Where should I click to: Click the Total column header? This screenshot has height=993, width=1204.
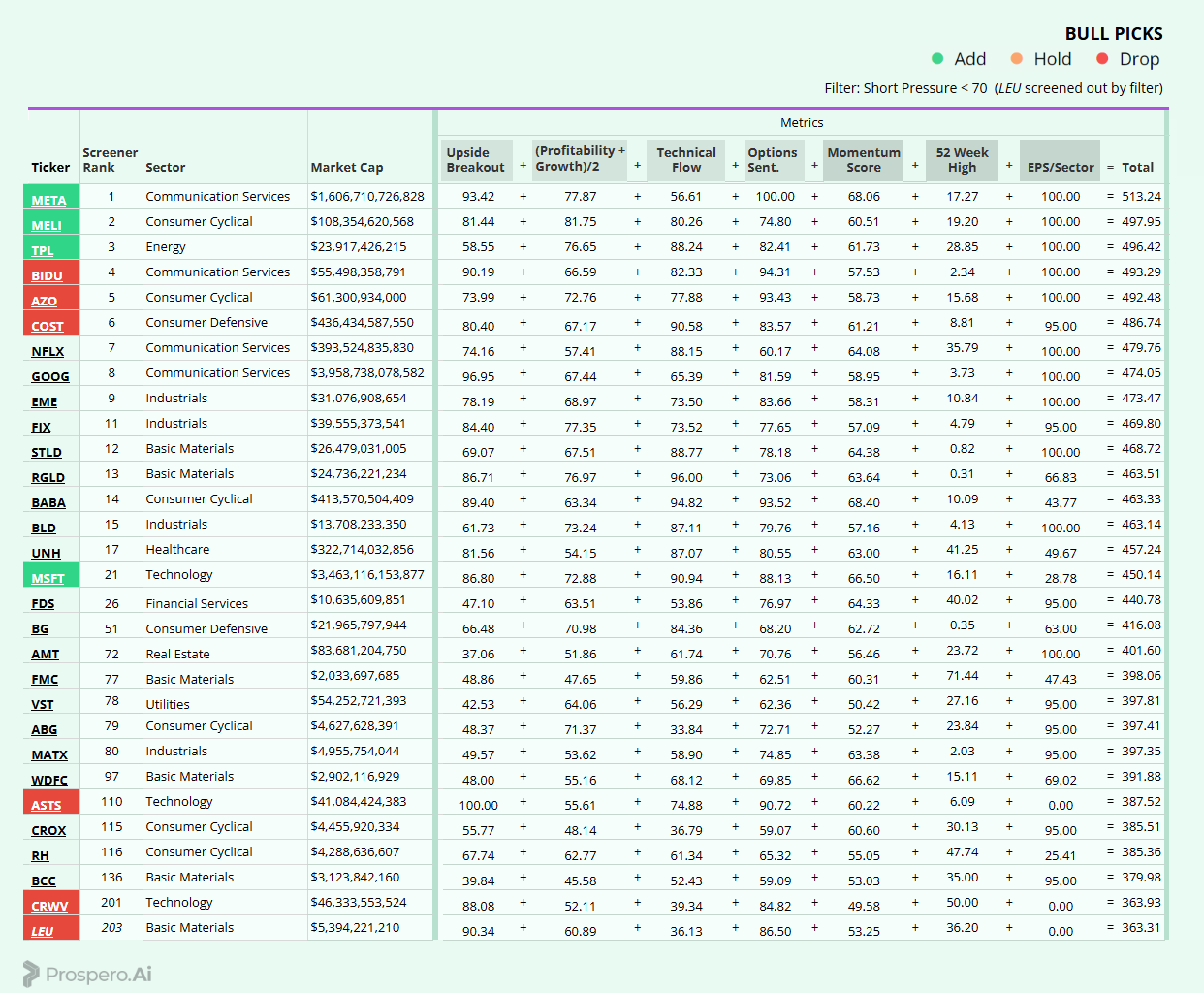[x=1137, y=167]
